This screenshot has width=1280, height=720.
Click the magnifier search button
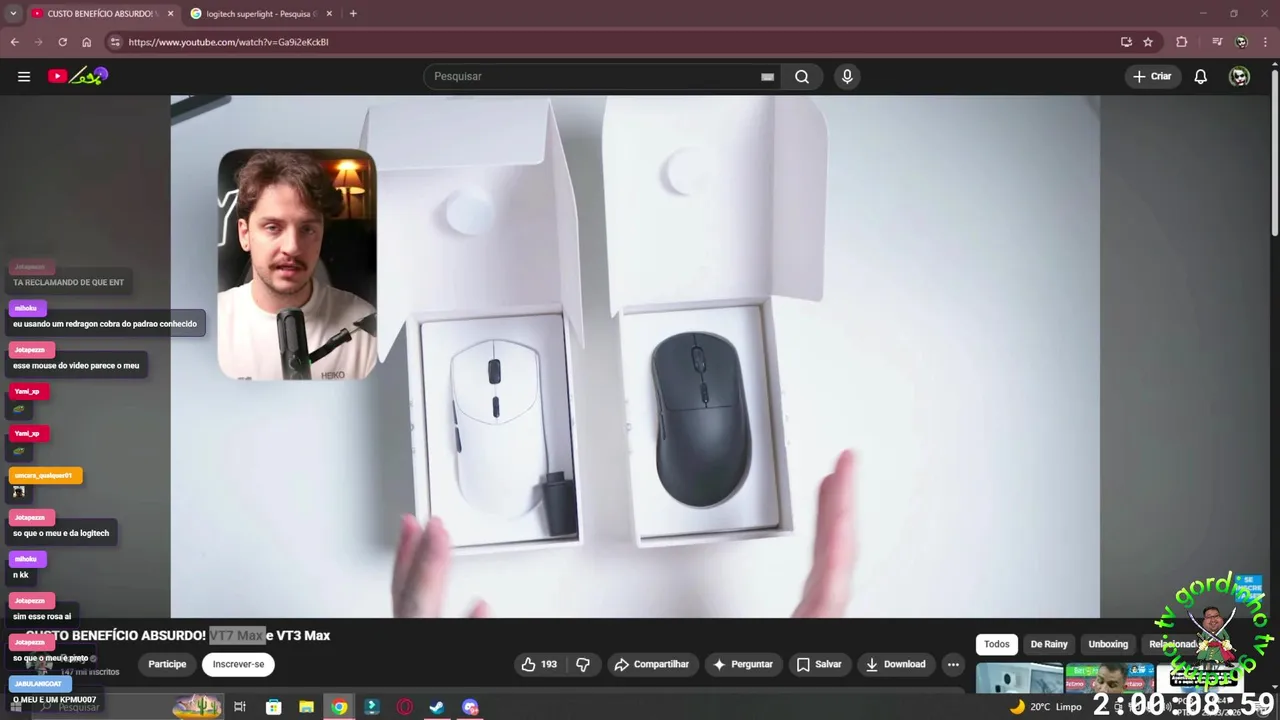[802, 77]
